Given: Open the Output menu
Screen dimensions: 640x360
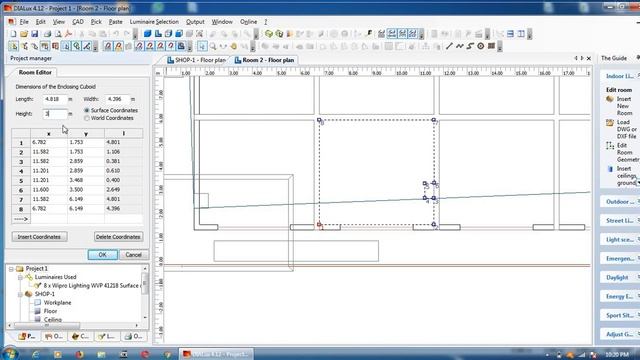Looking at the screenshot, I should point(195,22).
